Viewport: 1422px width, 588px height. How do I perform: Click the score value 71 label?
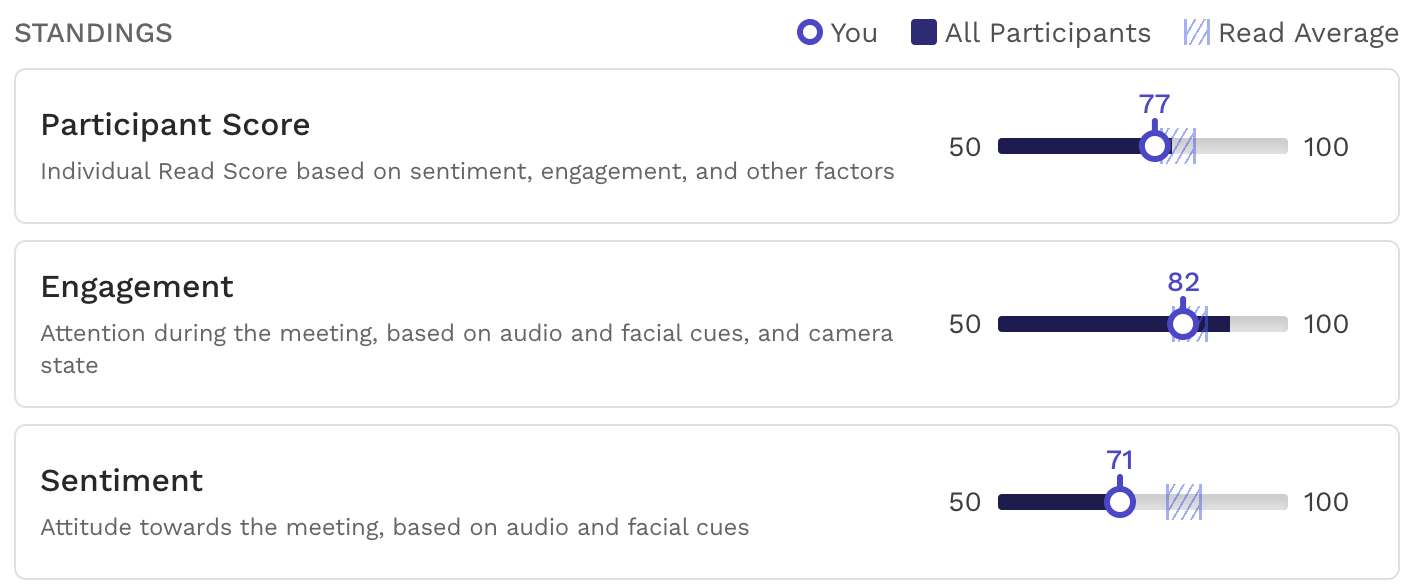pyautogui.click(x=1120, y=460)
